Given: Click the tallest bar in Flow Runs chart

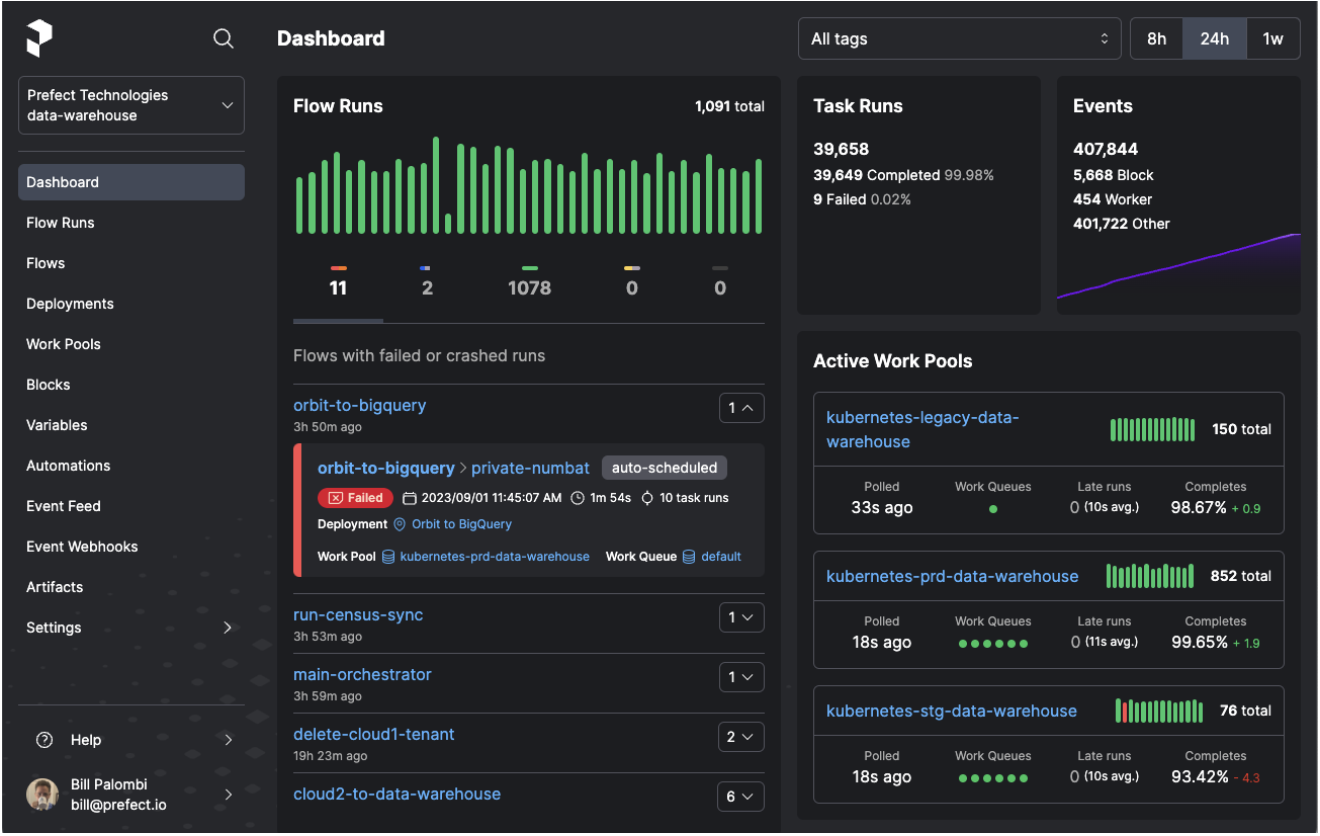Looking at the screenshot, I should tap(436, 185).
